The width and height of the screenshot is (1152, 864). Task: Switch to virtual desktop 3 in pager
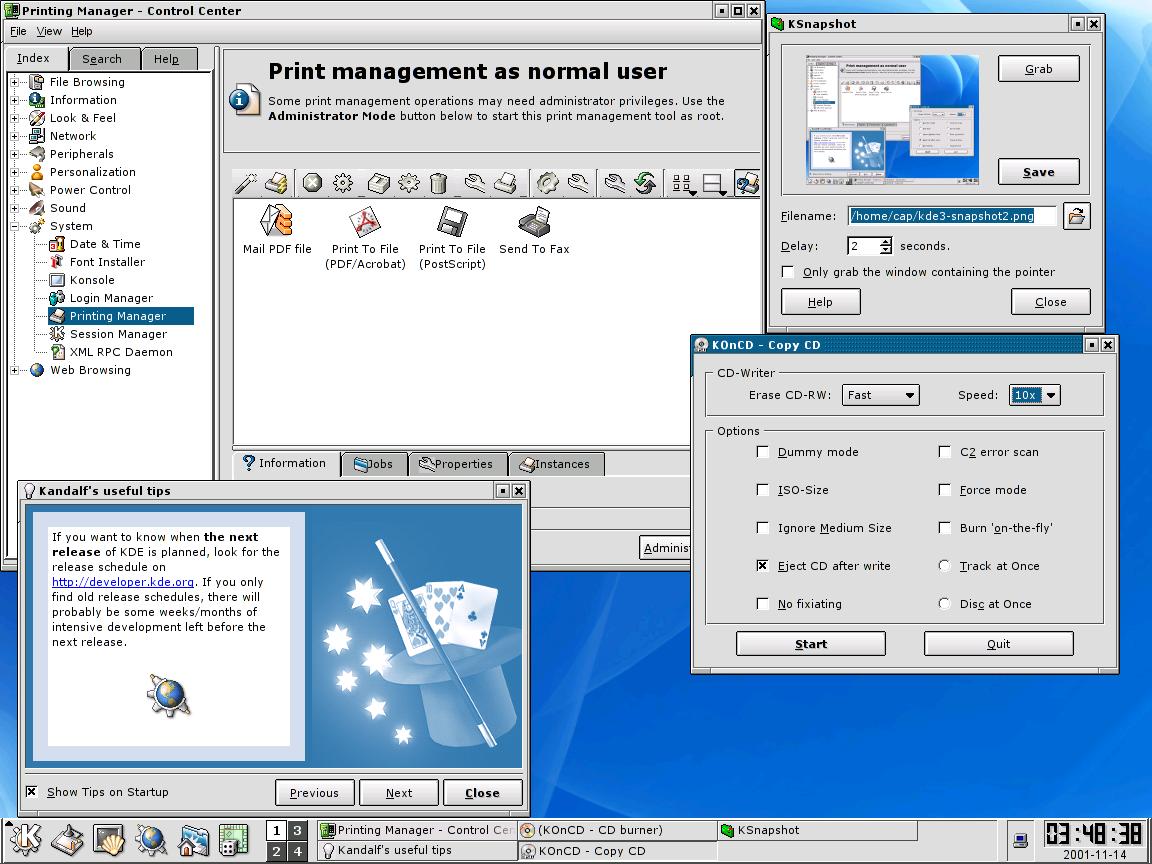point(297,830)
